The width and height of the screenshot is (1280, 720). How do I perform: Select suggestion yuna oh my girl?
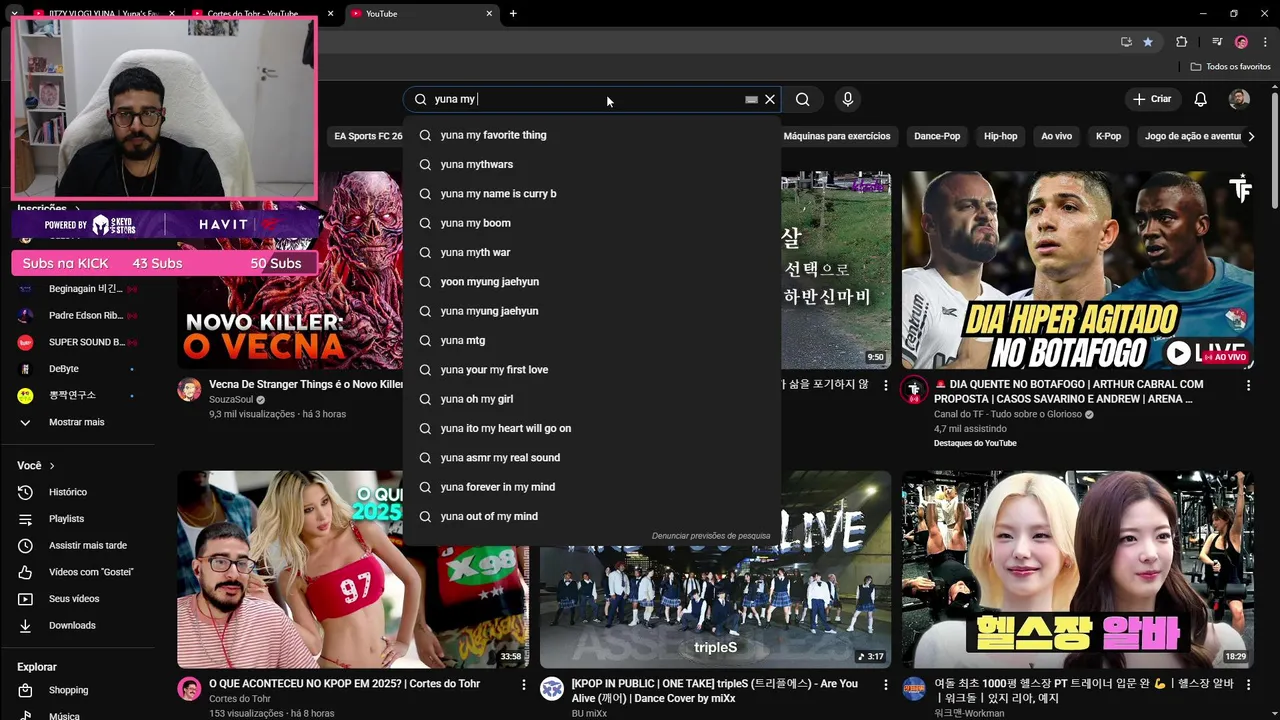tap(592, 399)
